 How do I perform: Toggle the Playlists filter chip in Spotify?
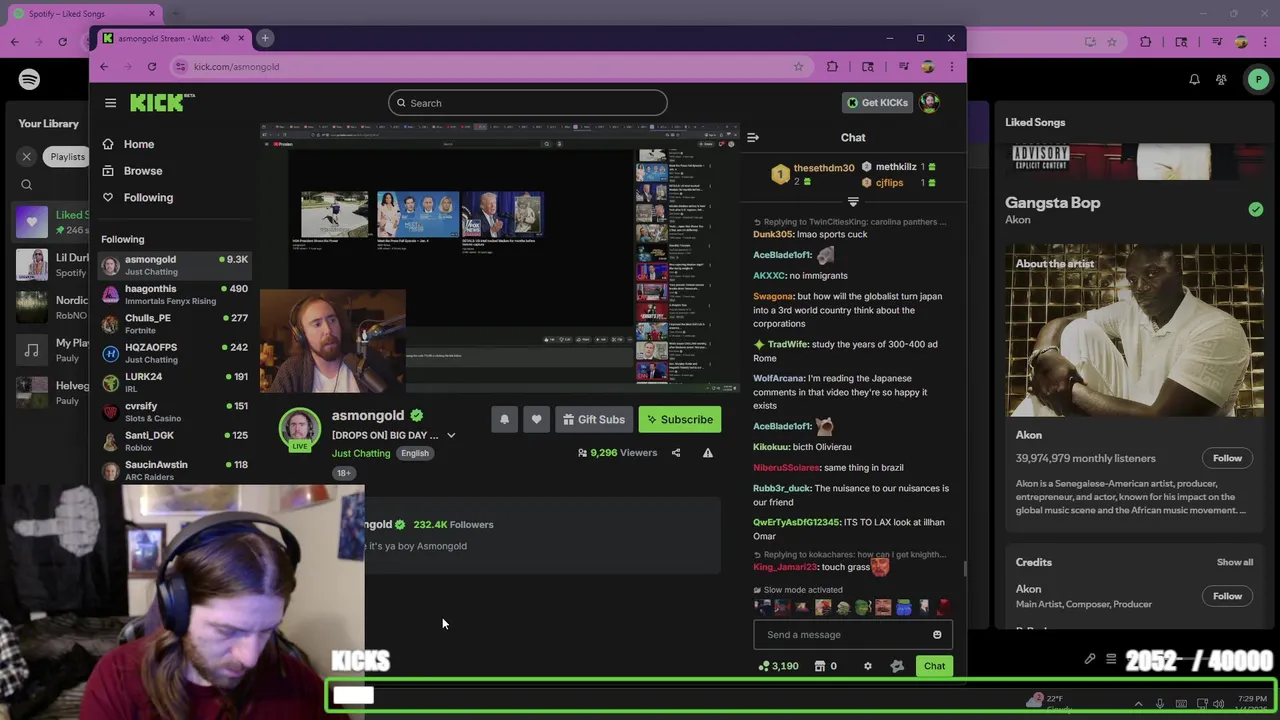pyautogui.click(x=66, y=157)
